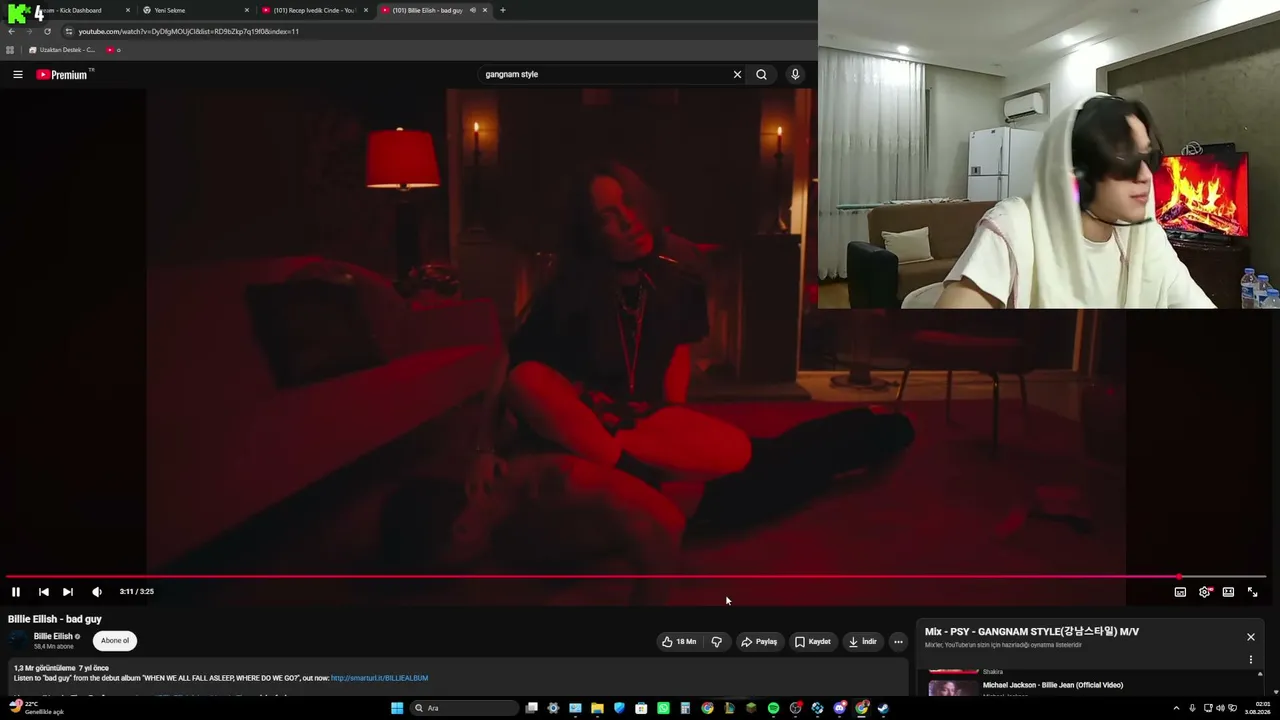Save the video with Kaydet
The height and width of the screenshot is (720, 1280).
coord(813,642)
